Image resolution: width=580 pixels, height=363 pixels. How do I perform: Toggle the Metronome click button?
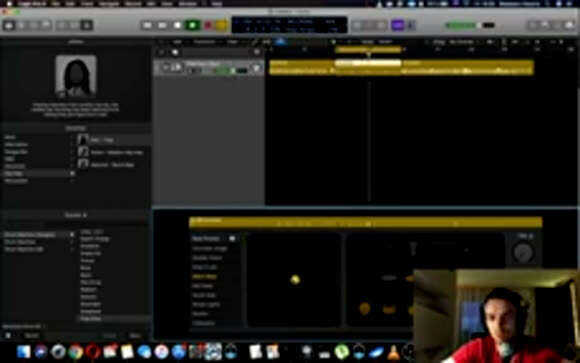tap(411, 25)
